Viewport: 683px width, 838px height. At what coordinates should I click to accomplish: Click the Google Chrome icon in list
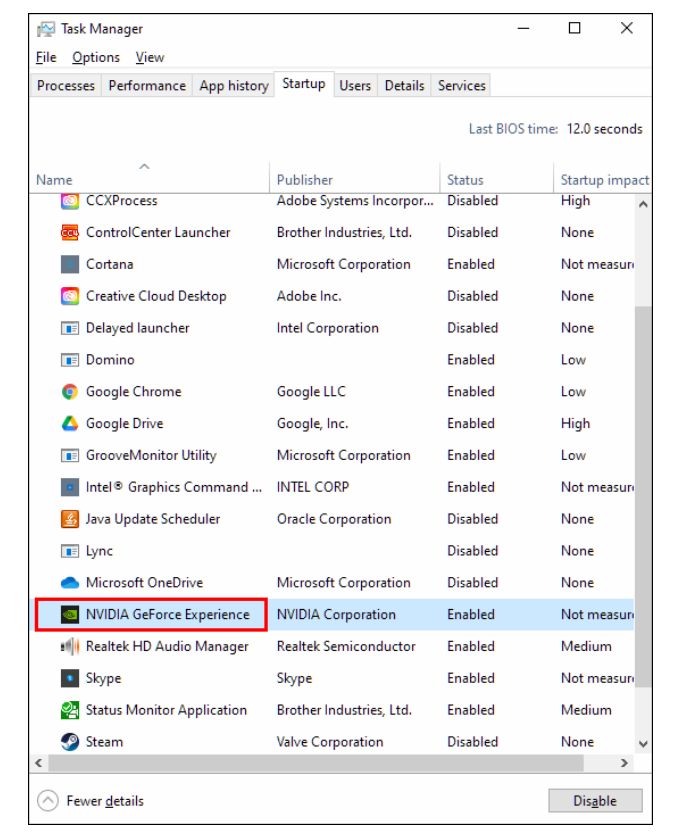(70, 392)
